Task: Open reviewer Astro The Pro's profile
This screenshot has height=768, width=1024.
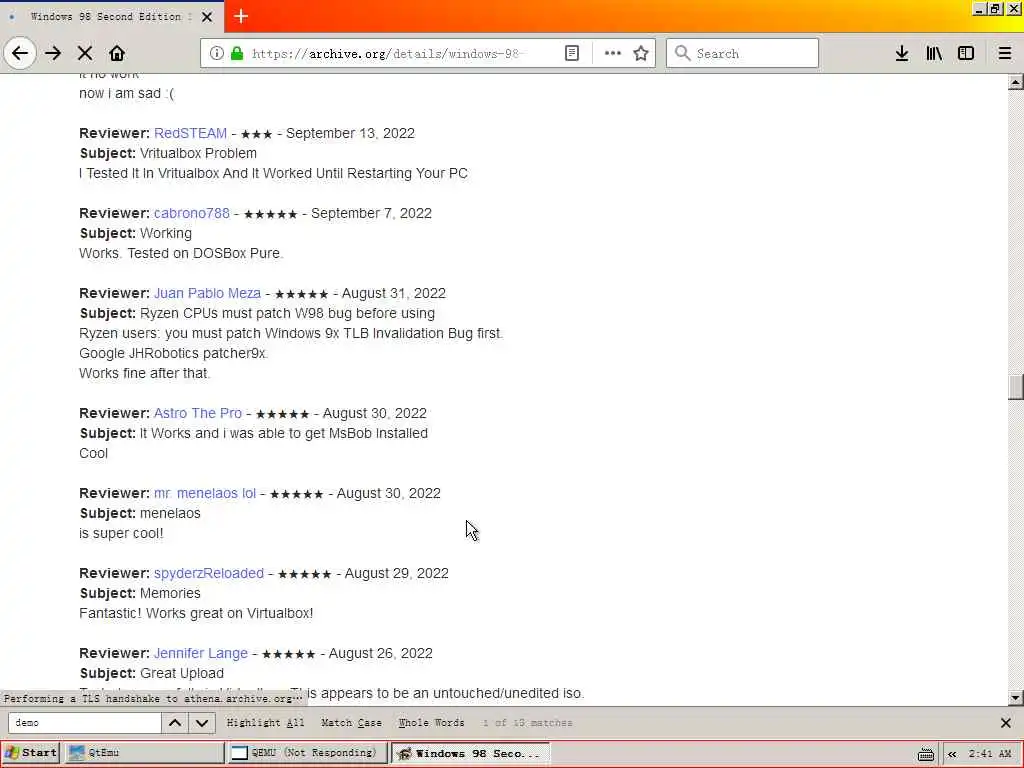Action: [198, 413]
